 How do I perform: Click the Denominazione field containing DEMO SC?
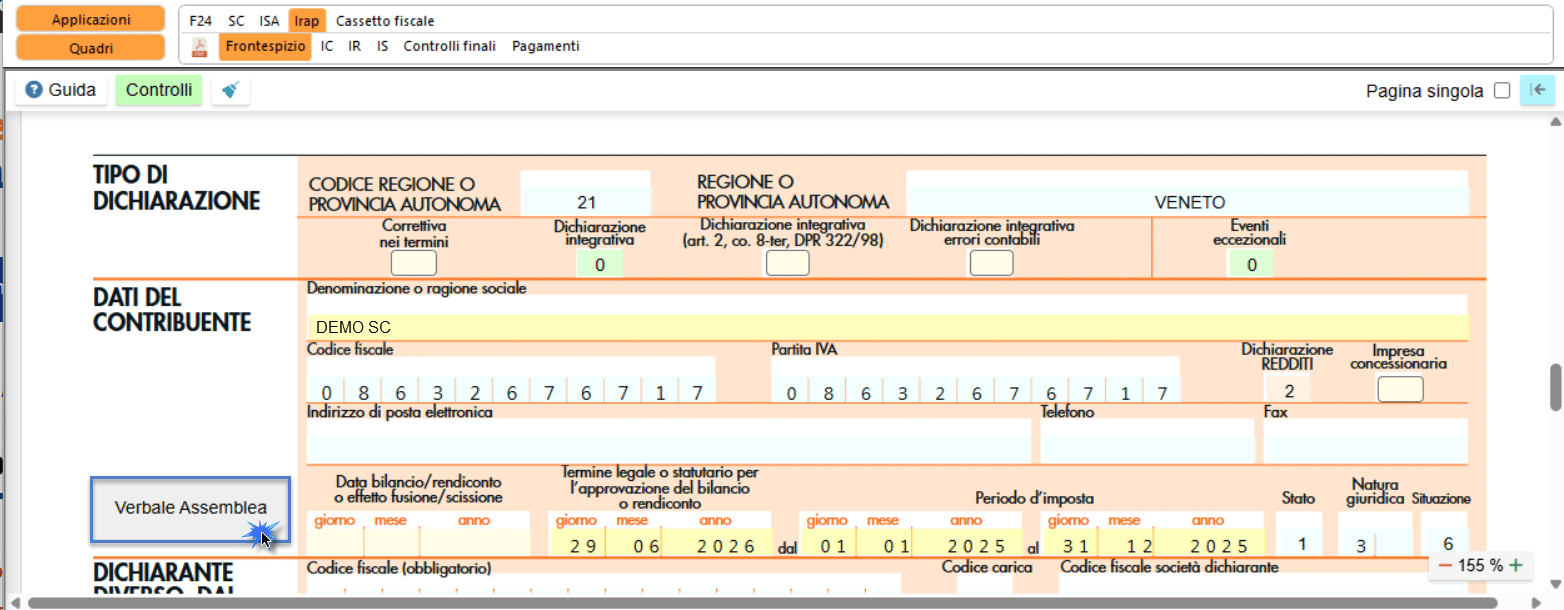[887, 327]
